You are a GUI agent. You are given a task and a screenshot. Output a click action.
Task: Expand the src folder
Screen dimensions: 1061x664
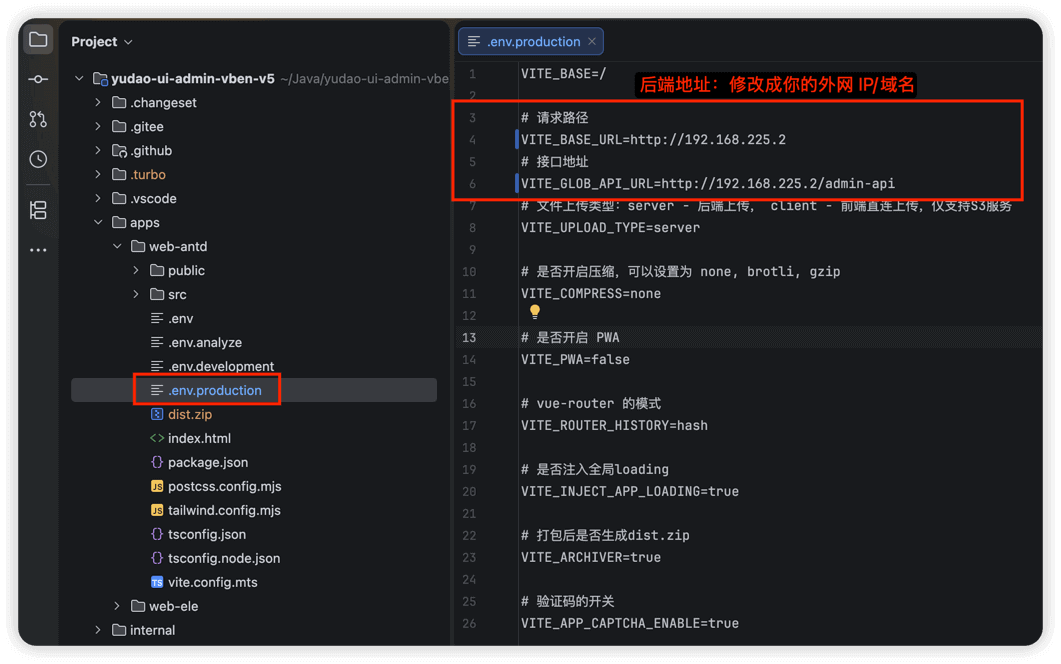[x=136, y=295]
